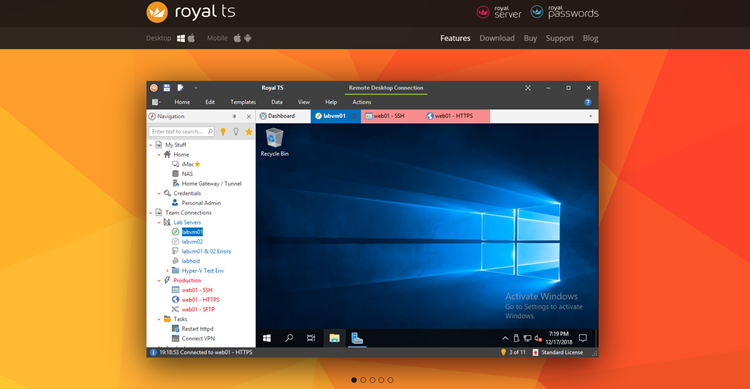Click the save disk icon in title bar
This screenshot has height=389, width=750.
click(166, 88)
